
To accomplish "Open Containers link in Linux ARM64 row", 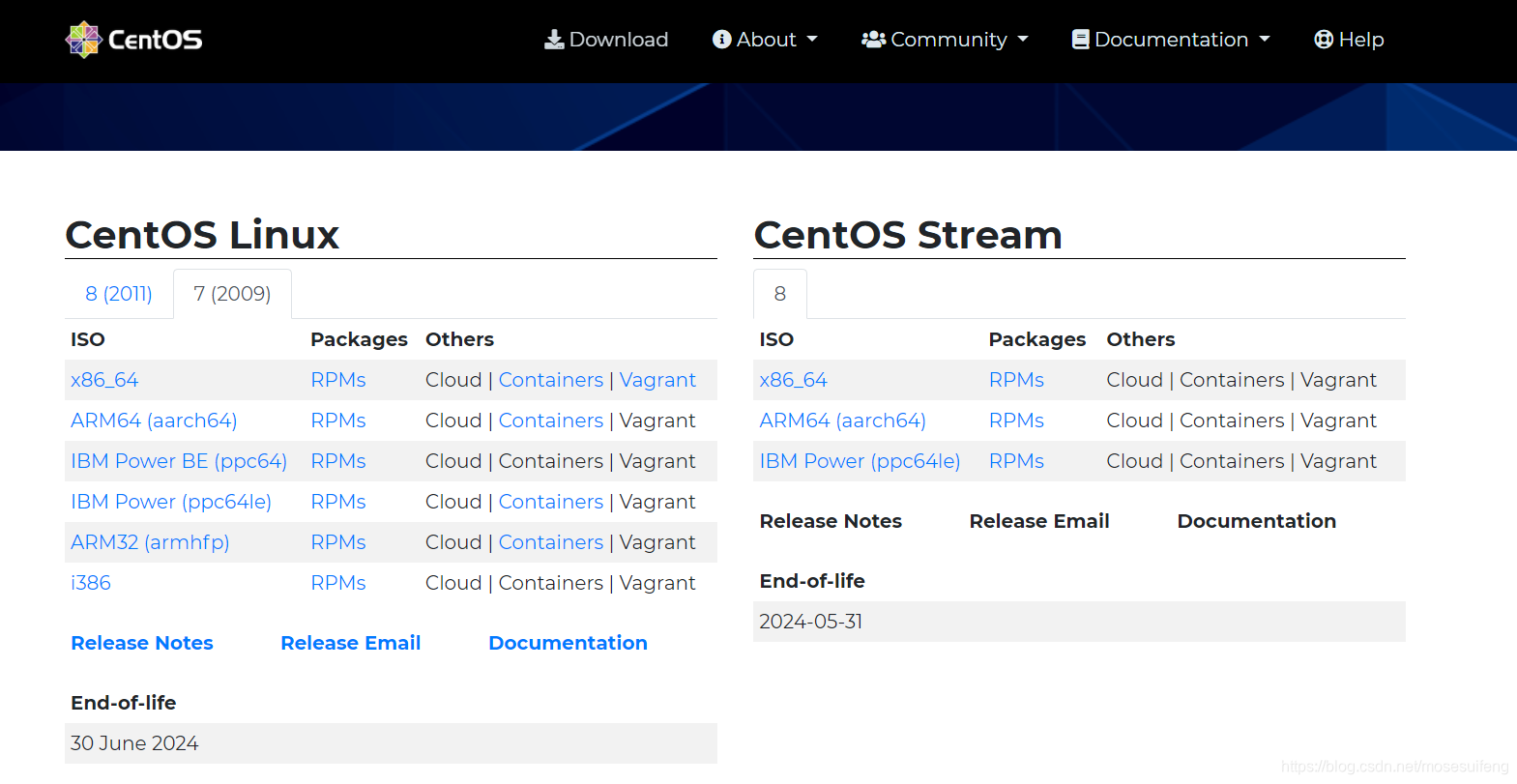I will pos(551,421).
